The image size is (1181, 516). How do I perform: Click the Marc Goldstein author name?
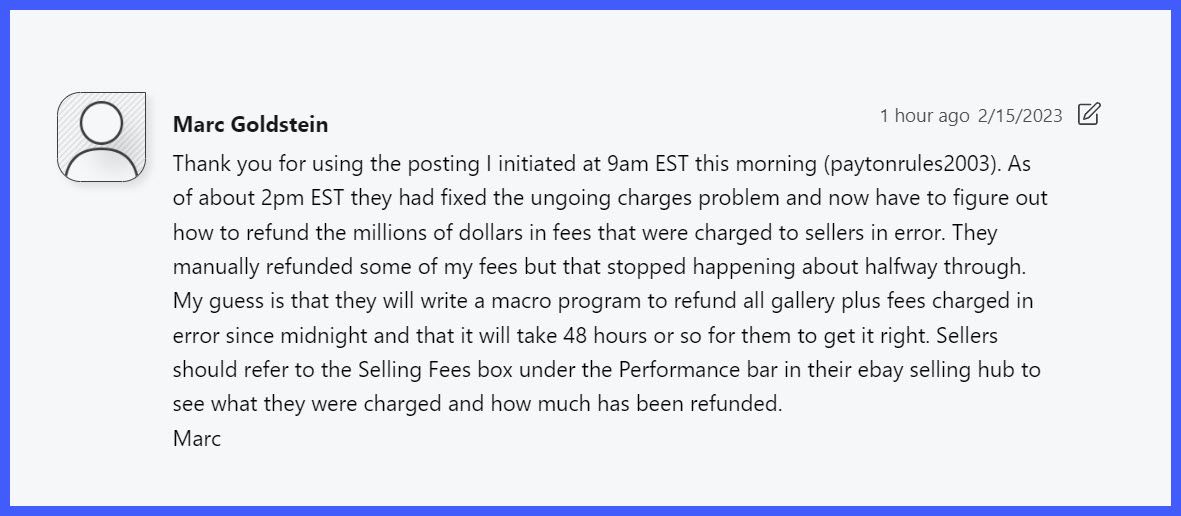(250, 124)
